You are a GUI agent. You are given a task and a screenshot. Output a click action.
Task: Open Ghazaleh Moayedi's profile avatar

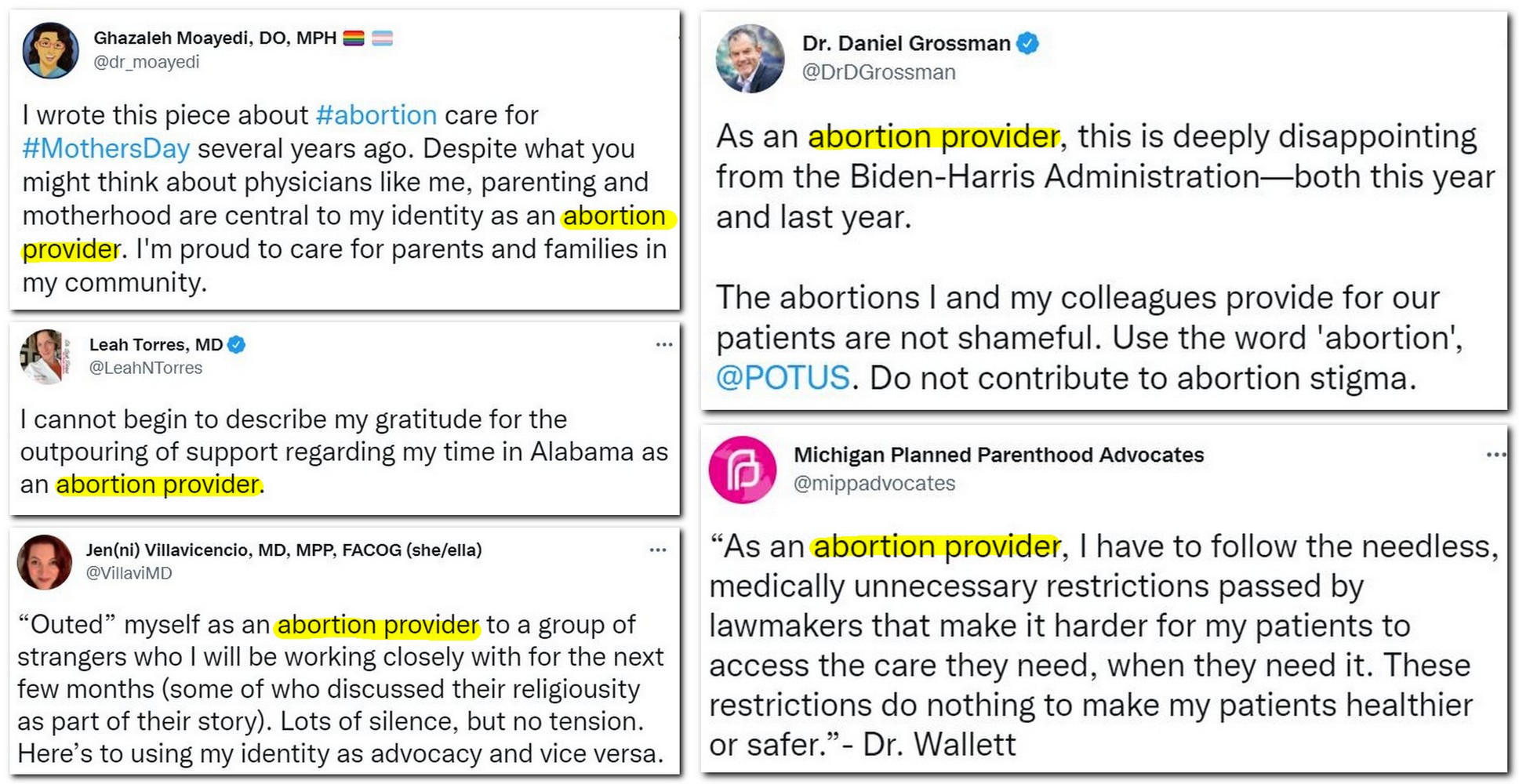51,50
